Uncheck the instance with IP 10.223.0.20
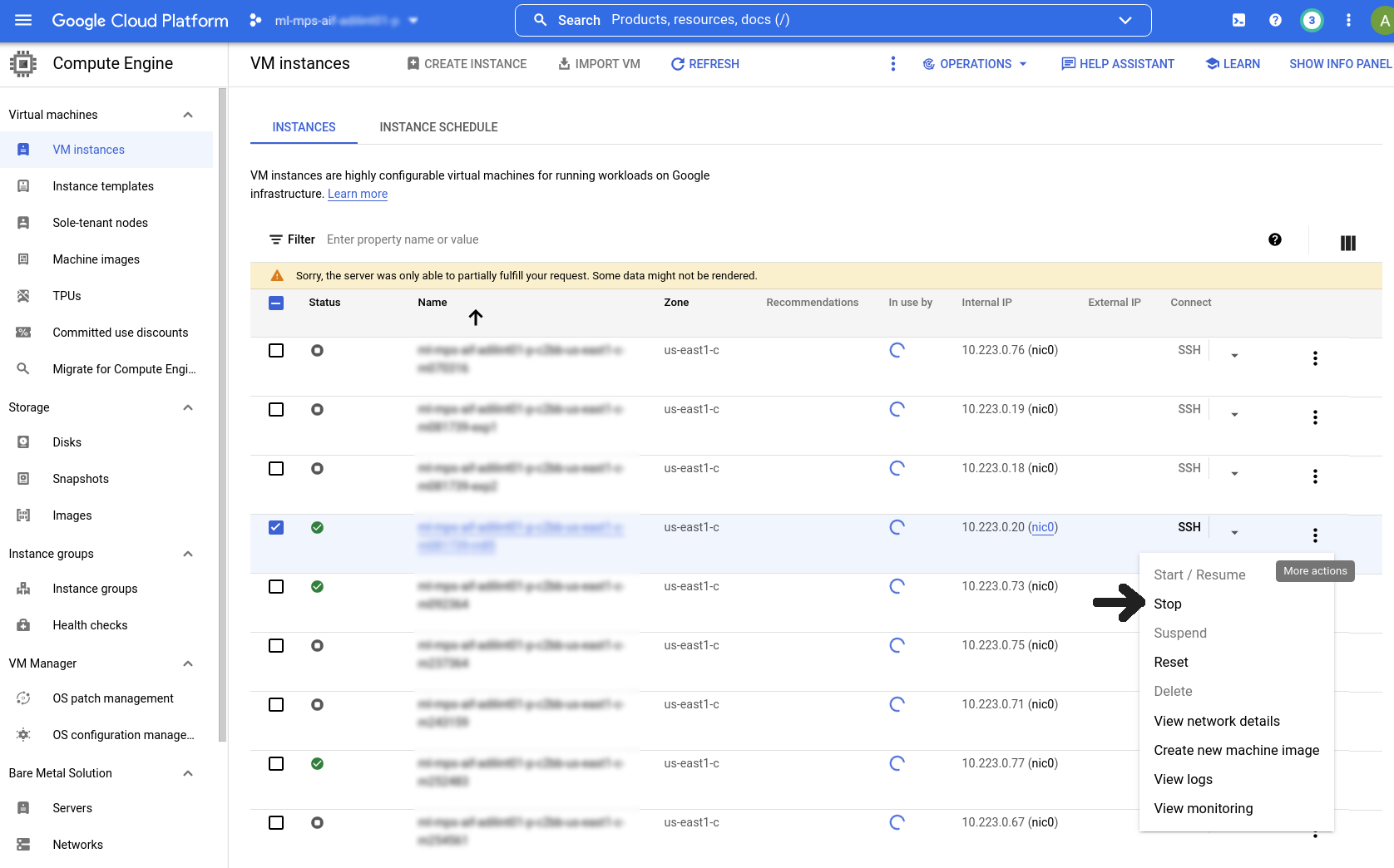 (x=276, y=528)
